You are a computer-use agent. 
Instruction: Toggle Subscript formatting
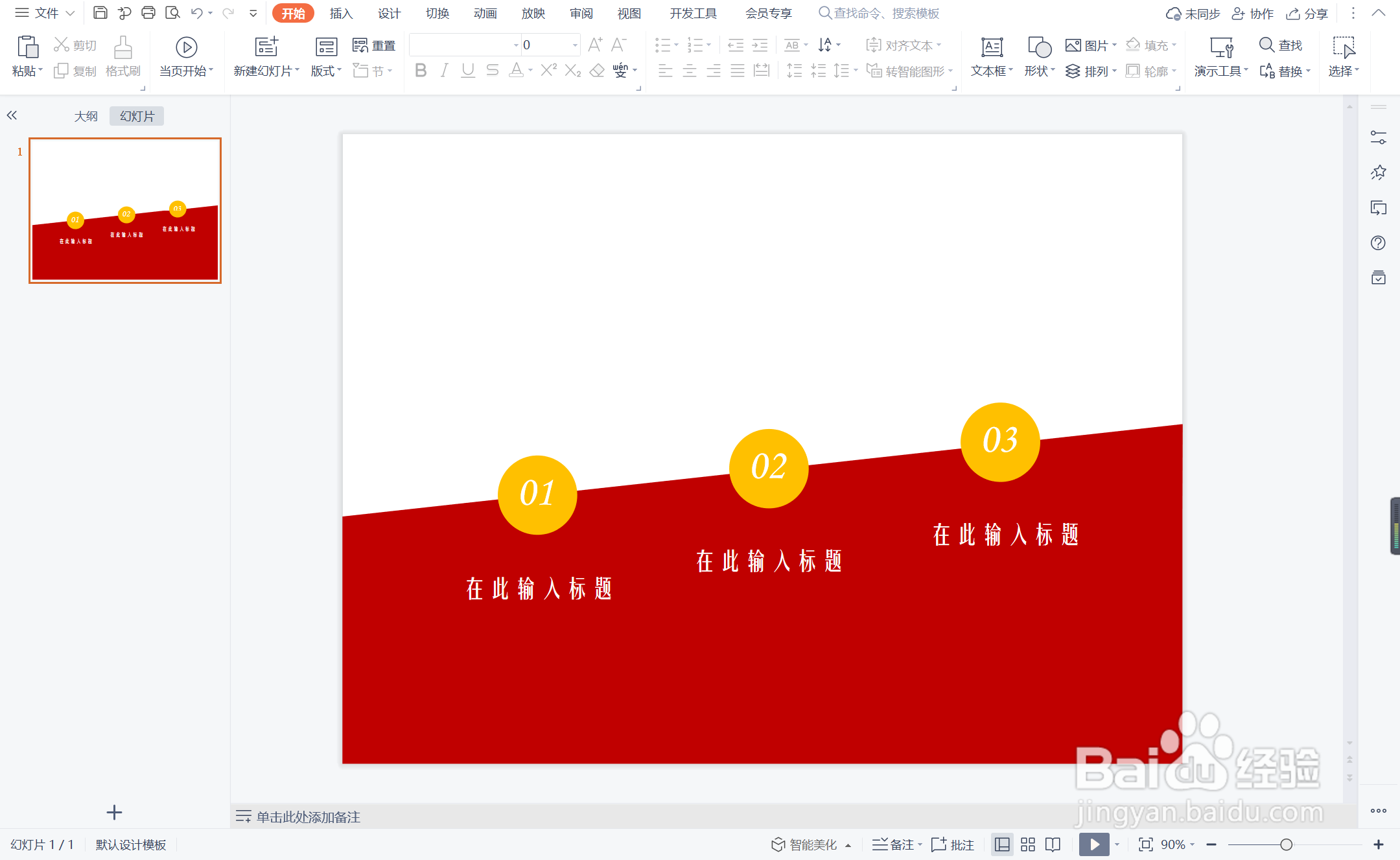(x=573, y=71)
